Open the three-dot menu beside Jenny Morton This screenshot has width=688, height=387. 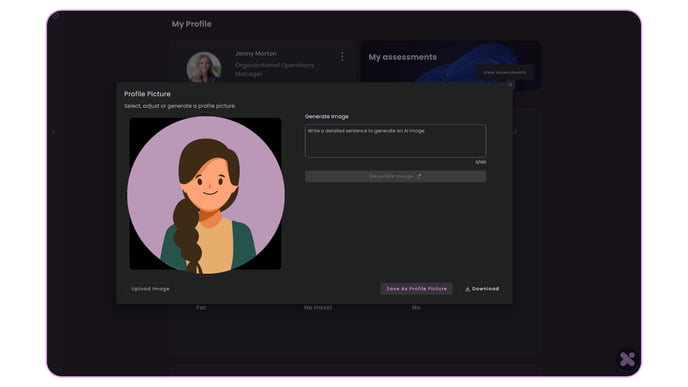pos(342,57)
